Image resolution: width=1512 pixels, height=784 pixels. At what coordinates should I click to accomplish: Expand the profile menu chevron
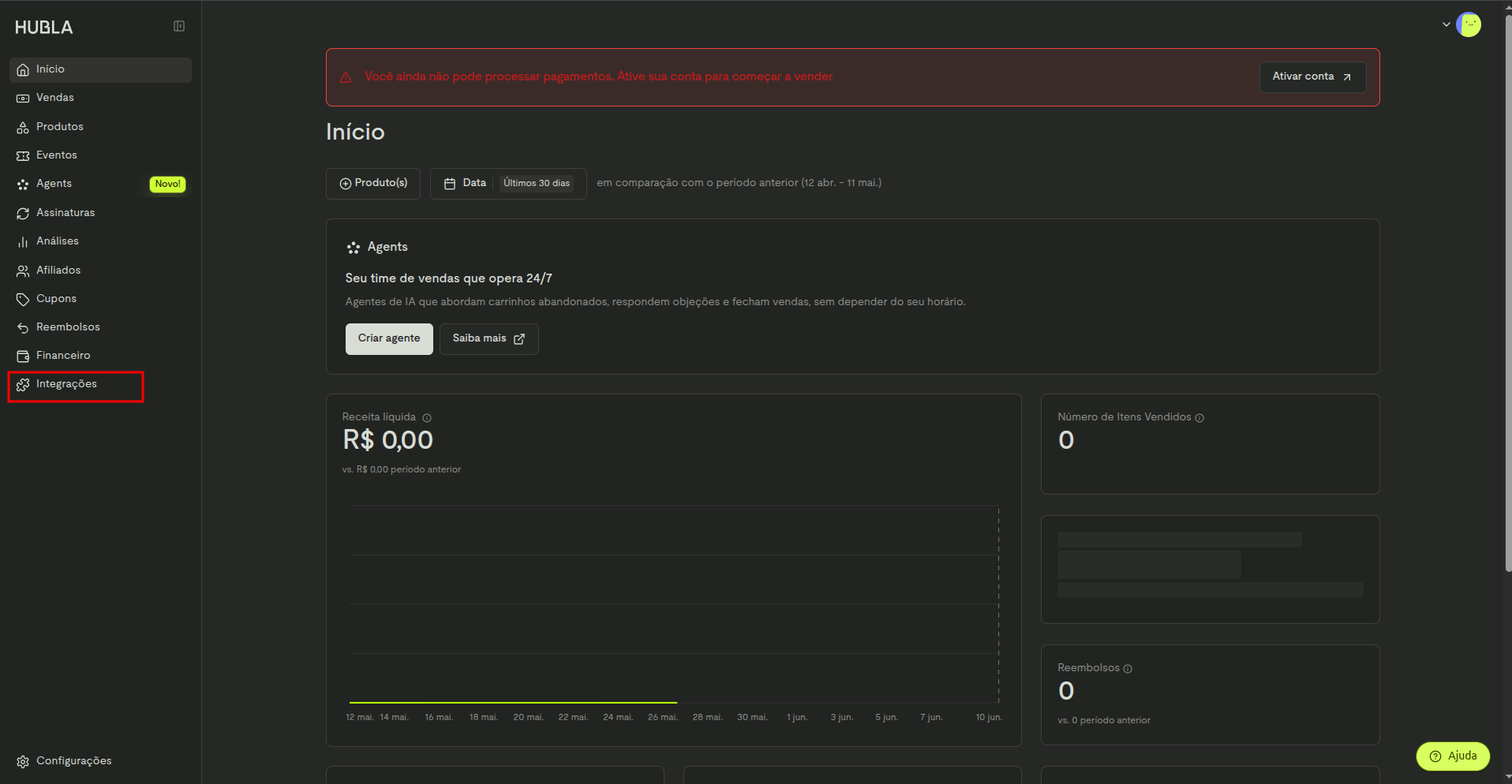tap(1446, 24)
